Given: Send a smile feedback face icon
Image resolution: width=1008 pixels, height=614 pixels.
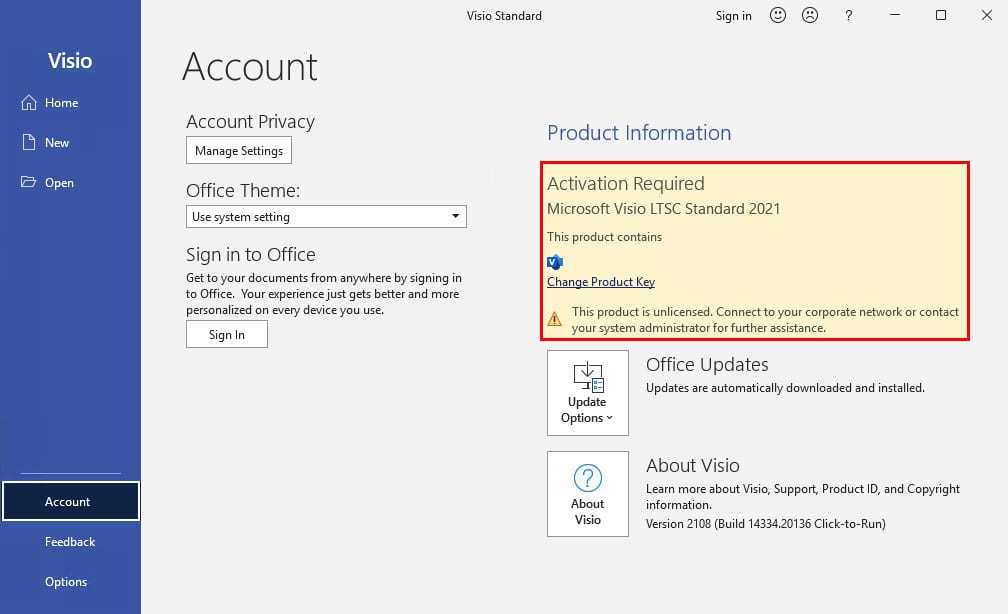Looking at the screenshot, I should click(x=778, y=15).
